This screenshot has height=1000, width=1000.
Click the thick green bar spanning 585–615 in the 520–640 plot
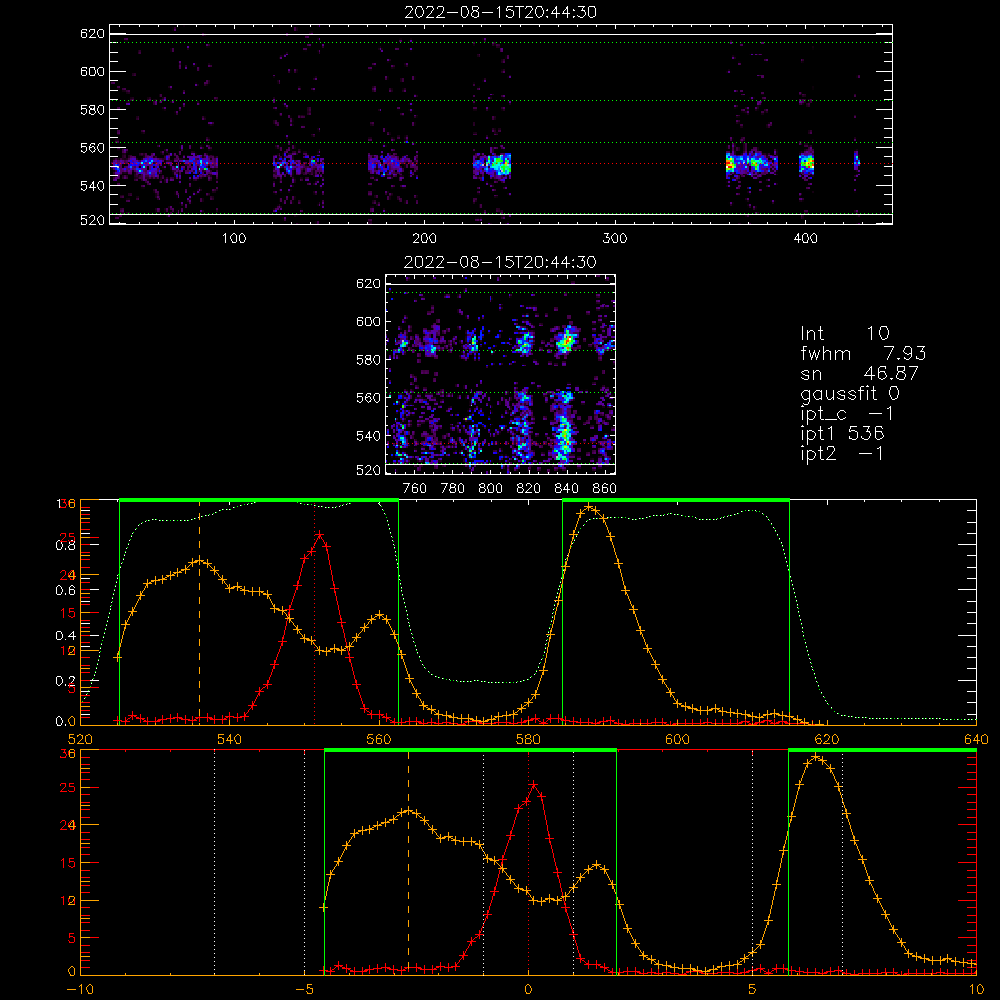pos(676,501)
